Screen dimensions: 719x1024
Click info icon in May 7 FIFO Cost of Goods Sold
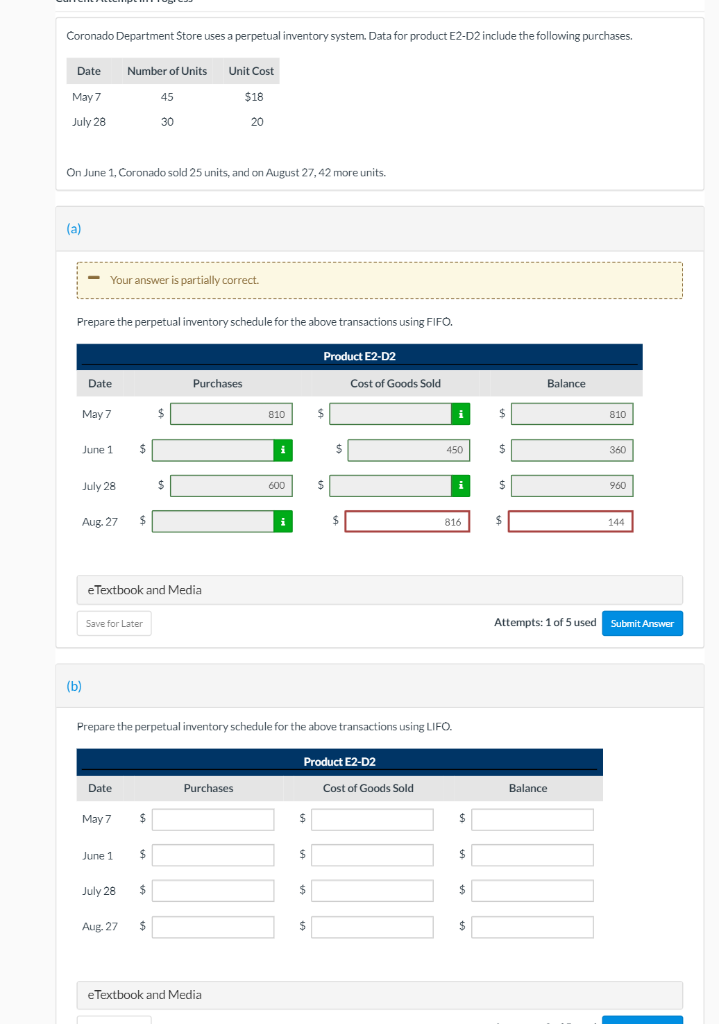460,414
